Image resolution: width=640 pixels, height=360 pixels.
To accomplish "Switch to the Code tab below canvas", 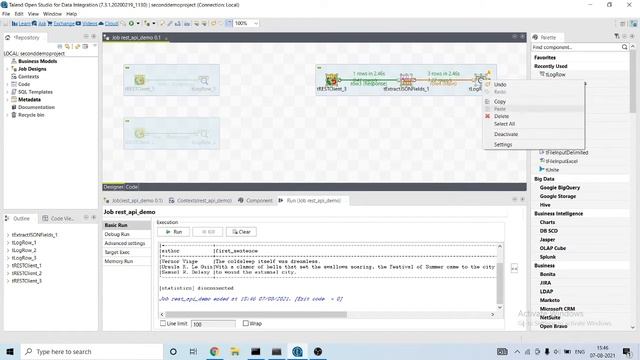I will [x=131, y=187].
